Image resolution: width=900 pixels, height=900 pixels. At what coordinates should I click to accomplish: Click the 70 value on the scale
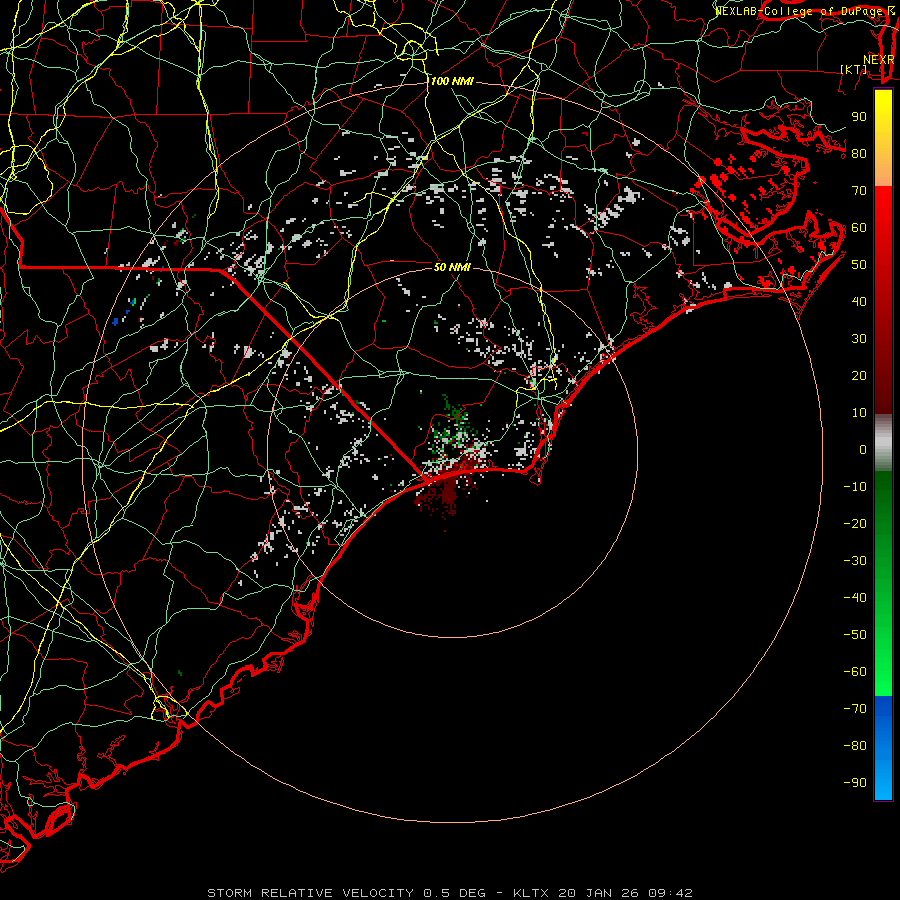[x=859, y=191]
